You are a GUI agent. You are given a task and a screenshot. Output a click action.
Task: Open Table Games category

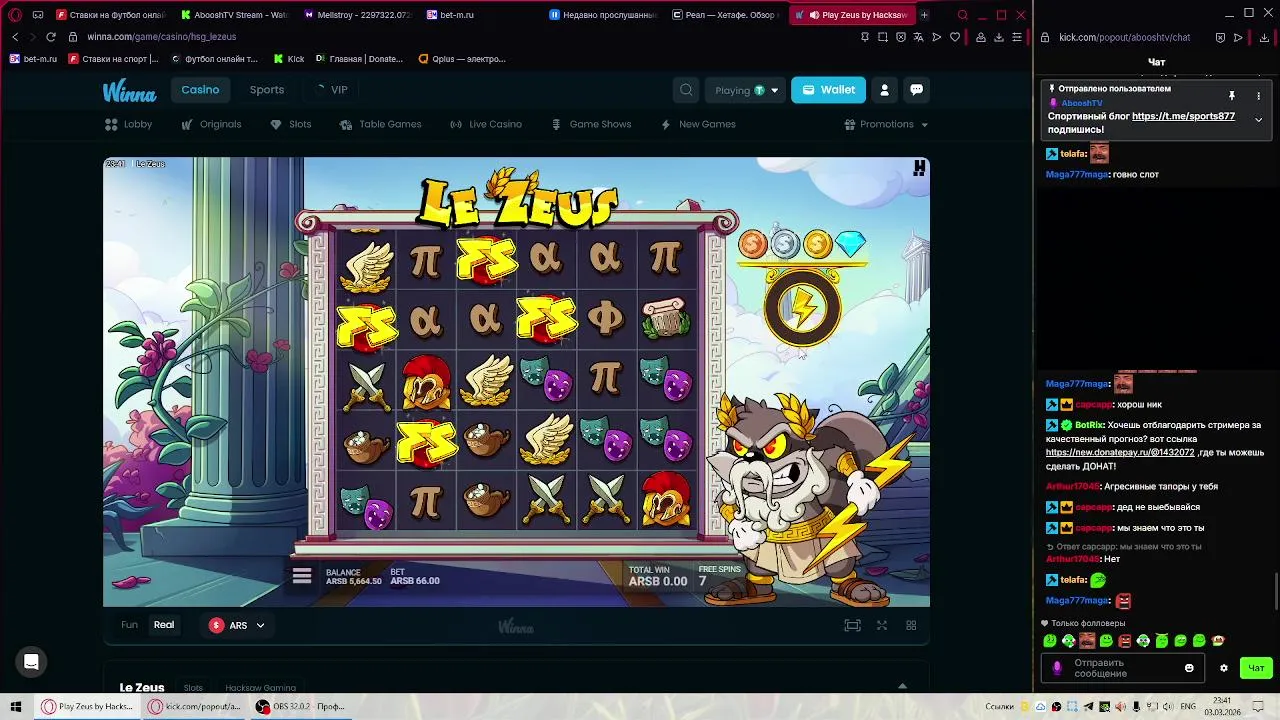[380, 124]
